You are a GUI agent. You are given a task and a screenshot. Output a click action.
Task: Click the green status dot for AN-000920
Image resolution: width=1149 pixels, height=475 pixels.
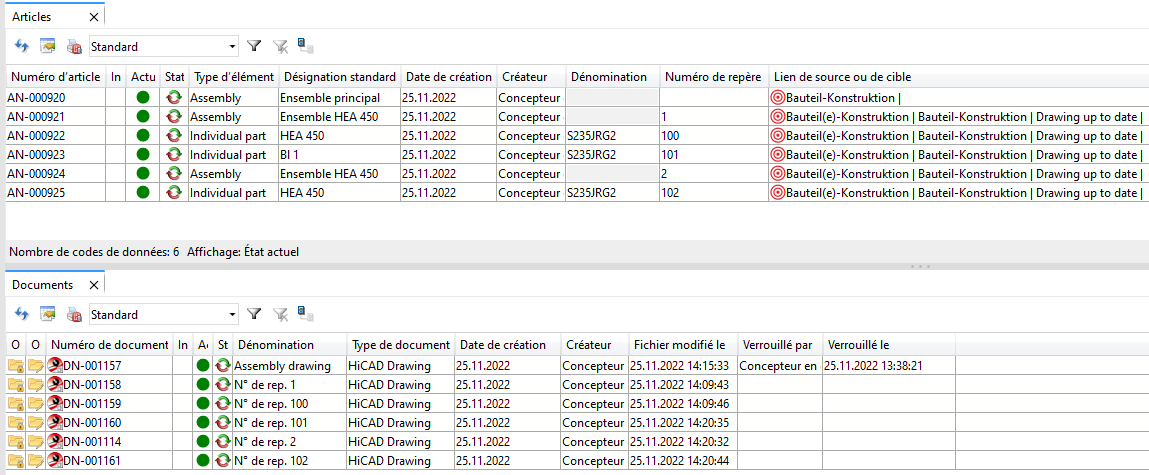click(x=143, y=98)
